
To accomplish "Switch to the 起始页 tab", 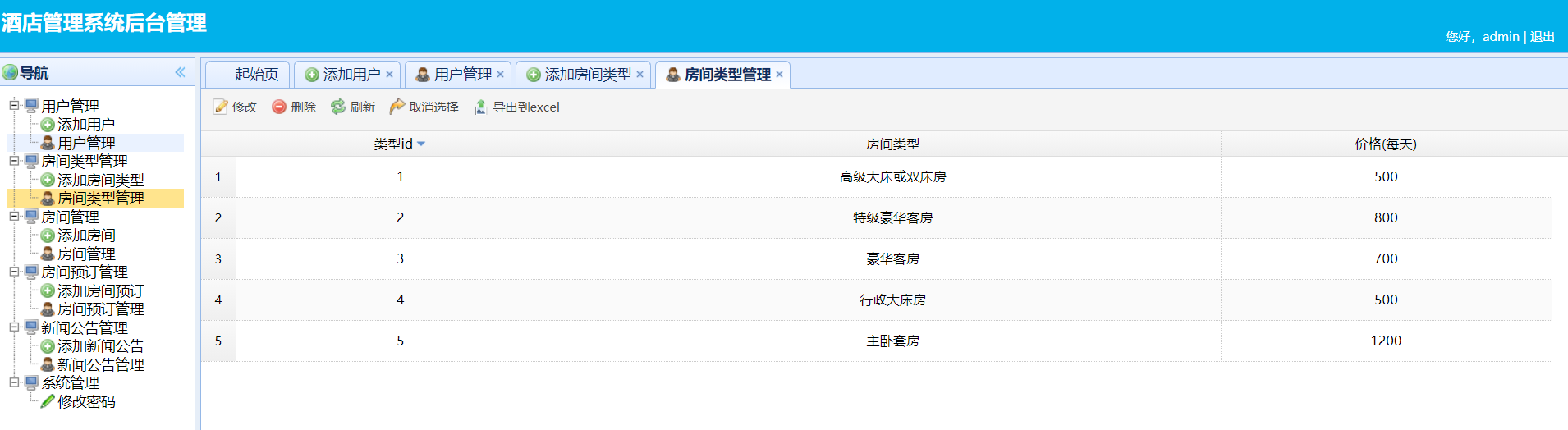I will click(256, 75).
